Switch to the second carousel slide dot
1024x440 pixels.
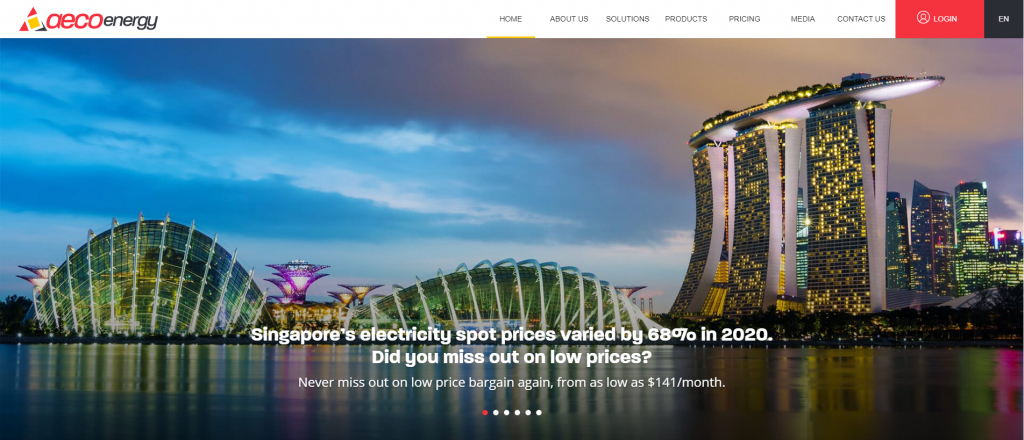(496, 413)
